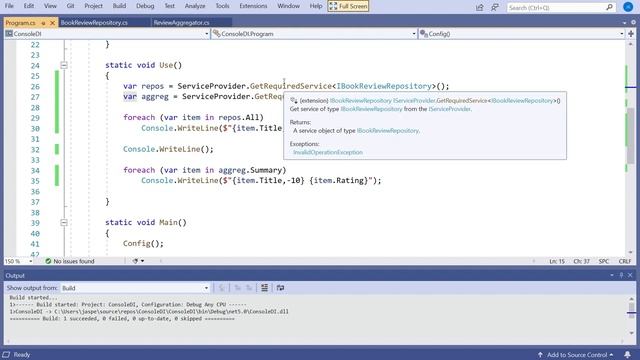Image resolution: width=640 pixels, height=360 pixels.
Task: Open the File menu
Action: tap(9, 6)
